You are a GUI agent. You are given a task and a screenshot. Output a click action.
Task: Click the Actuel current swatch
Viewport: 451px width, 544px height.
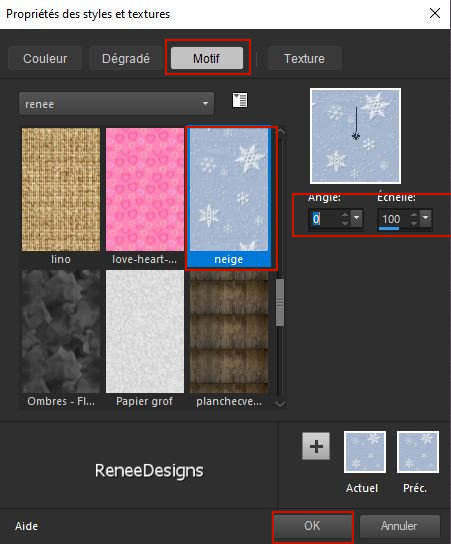coord(365,452)
